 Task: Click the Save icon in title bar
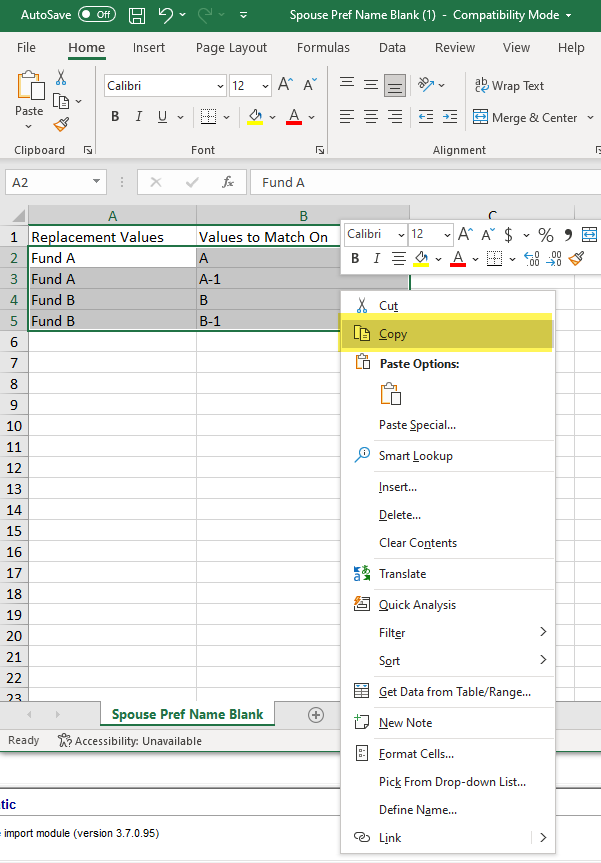point(137,15)
